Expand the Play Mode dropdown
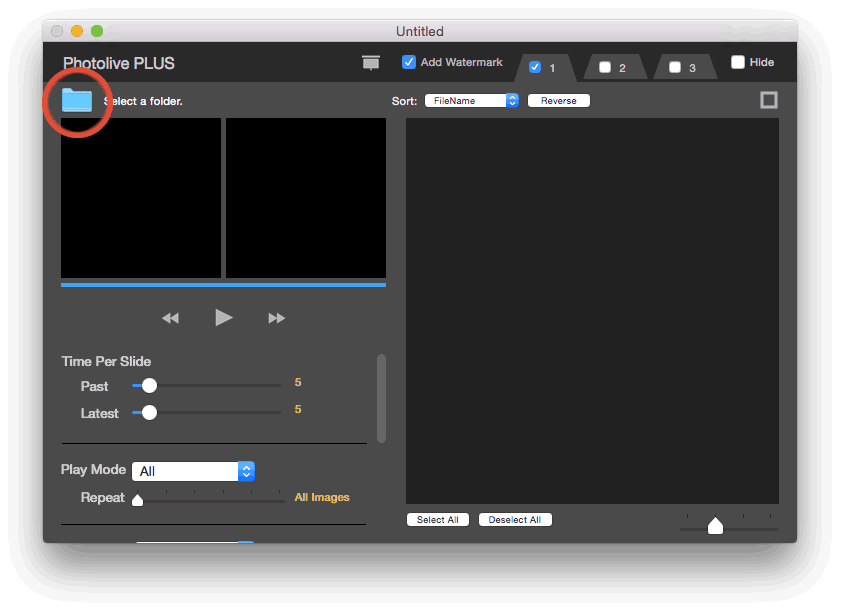Image resolution: width=842 pixels, height=616 pixels. [x=193, y=471]
